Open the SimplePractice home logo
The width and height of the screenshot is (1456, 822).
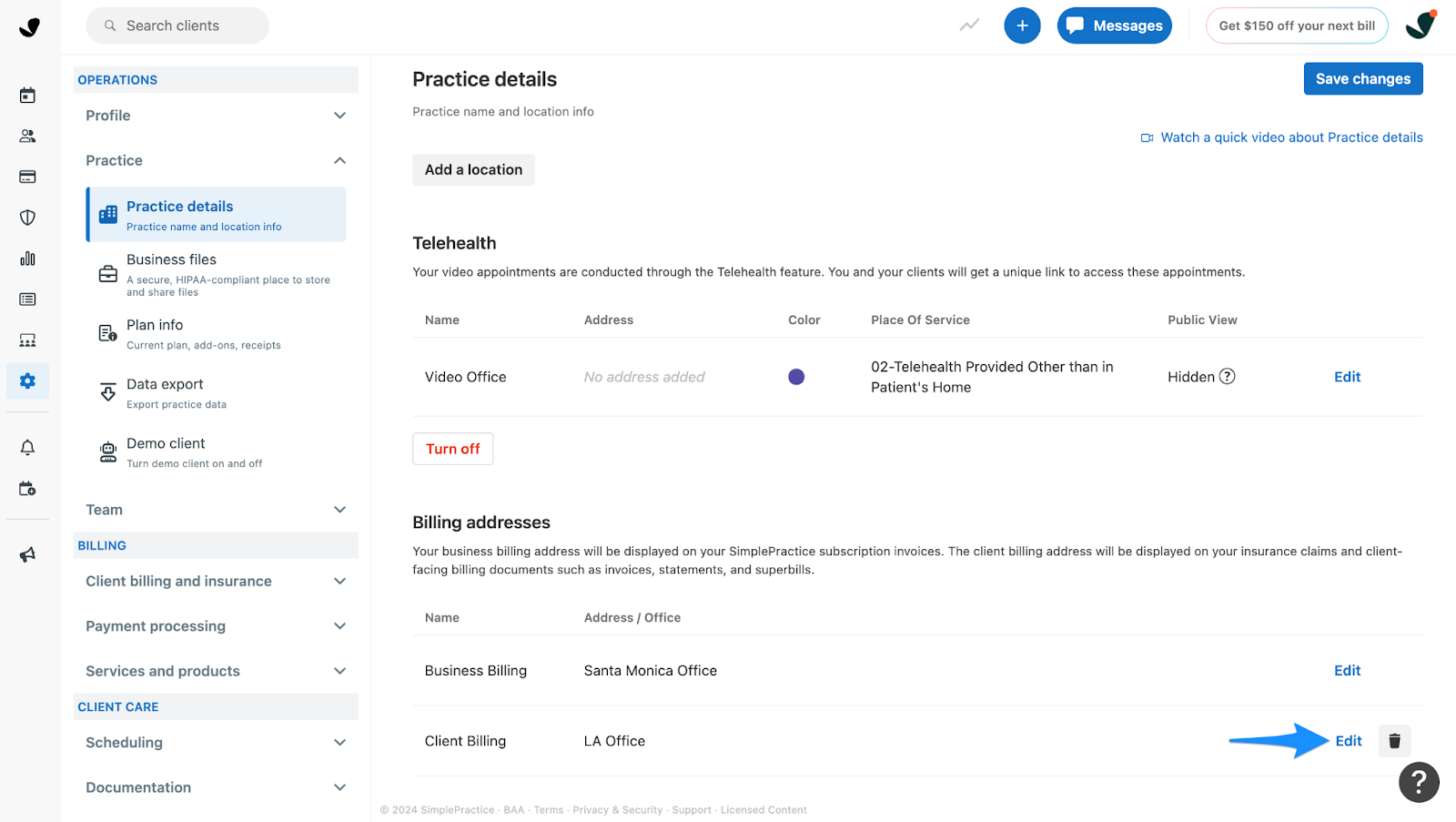click(x=29, y=26)
